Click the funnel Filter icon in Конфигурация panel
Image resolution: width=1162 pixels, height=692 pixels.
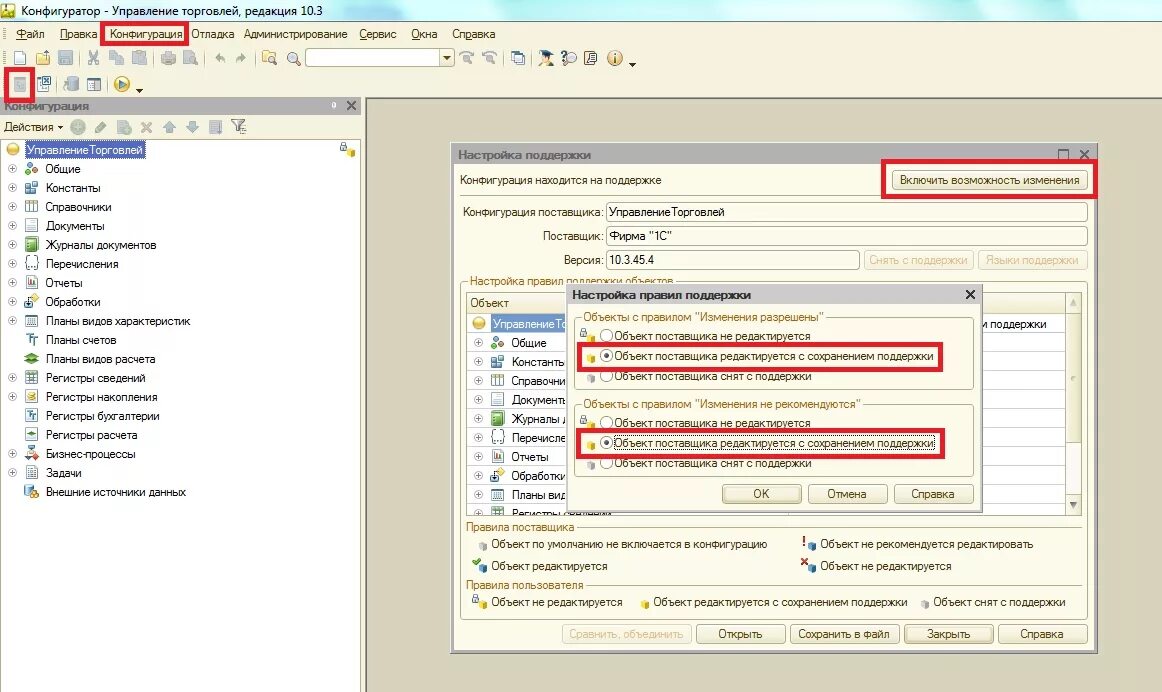click(x=238, y=127)
